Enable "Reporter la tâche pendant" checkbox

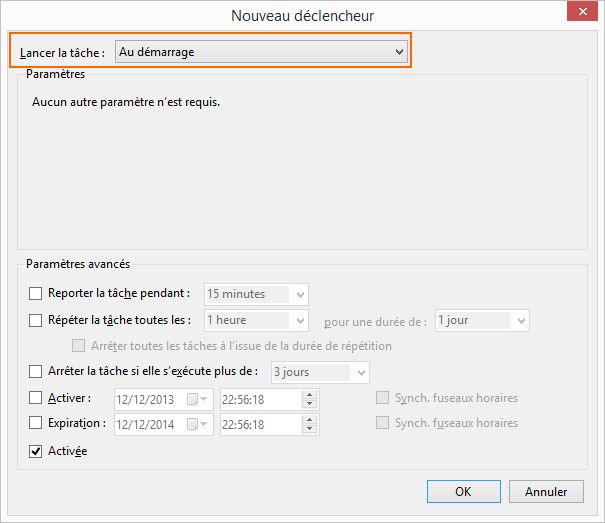point(35,293)
